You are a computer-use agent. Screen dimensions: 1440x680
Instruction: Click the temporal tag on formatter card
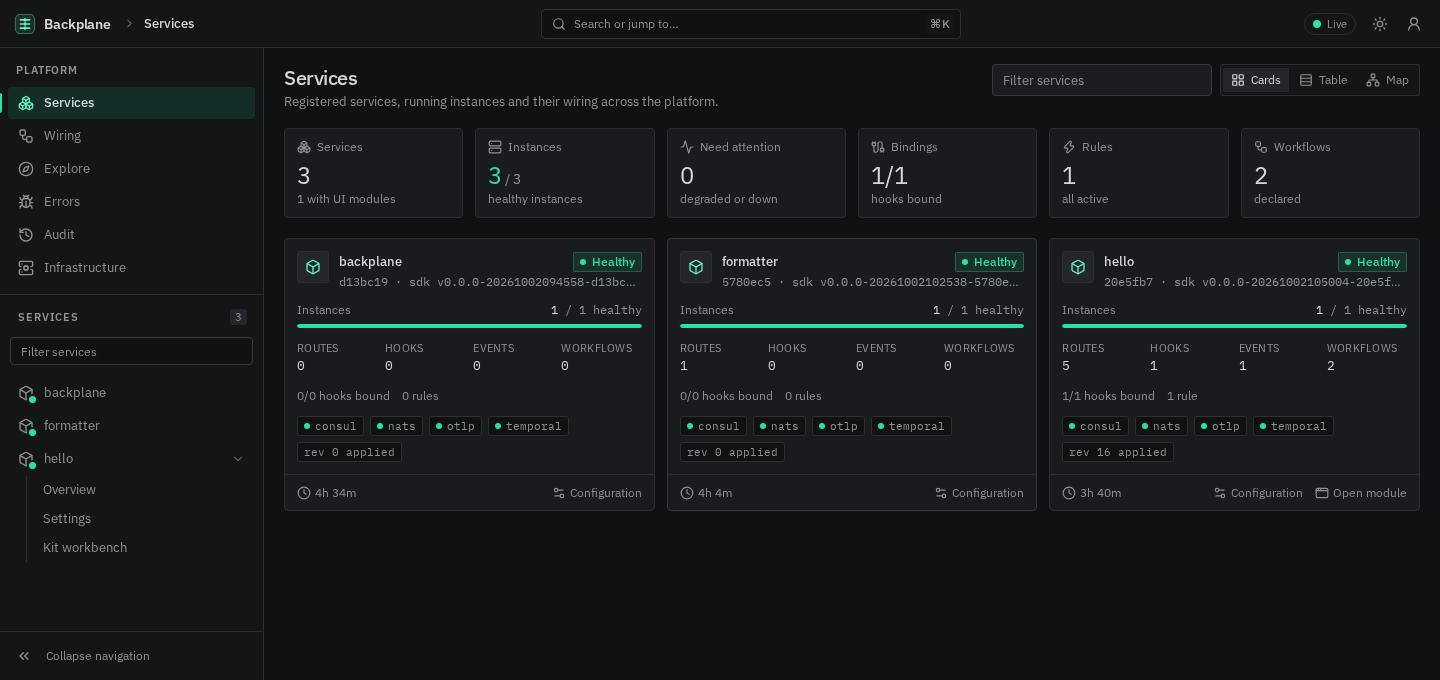911,426
